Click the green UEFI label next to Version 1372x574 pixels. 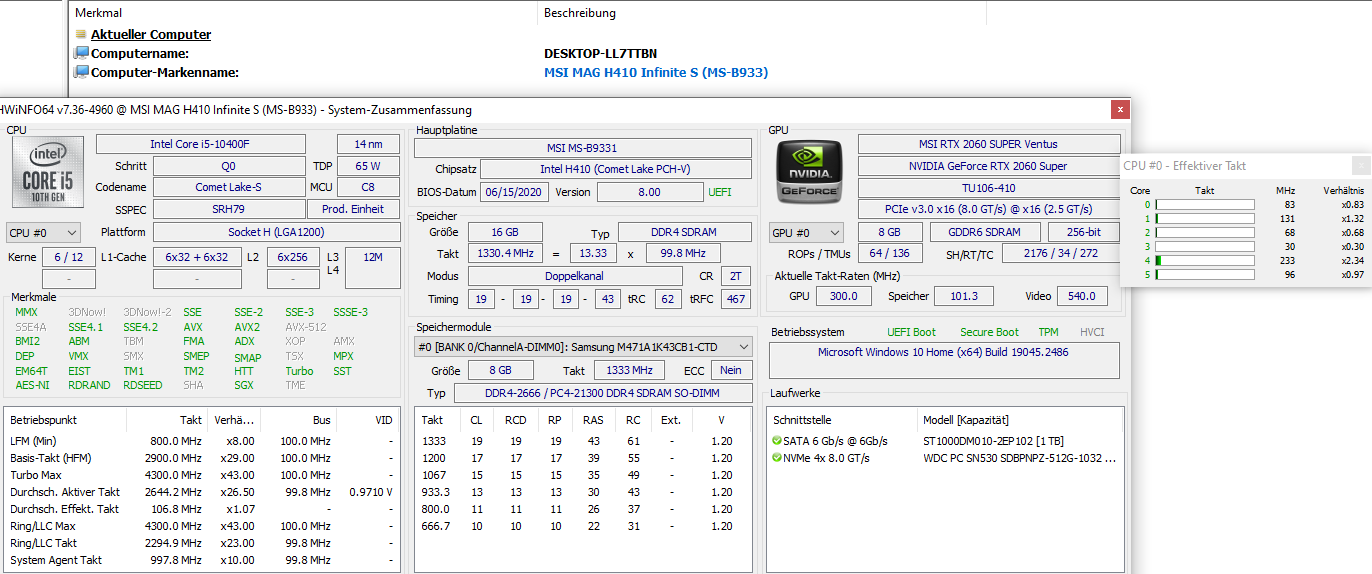click(x=720, y=192)
